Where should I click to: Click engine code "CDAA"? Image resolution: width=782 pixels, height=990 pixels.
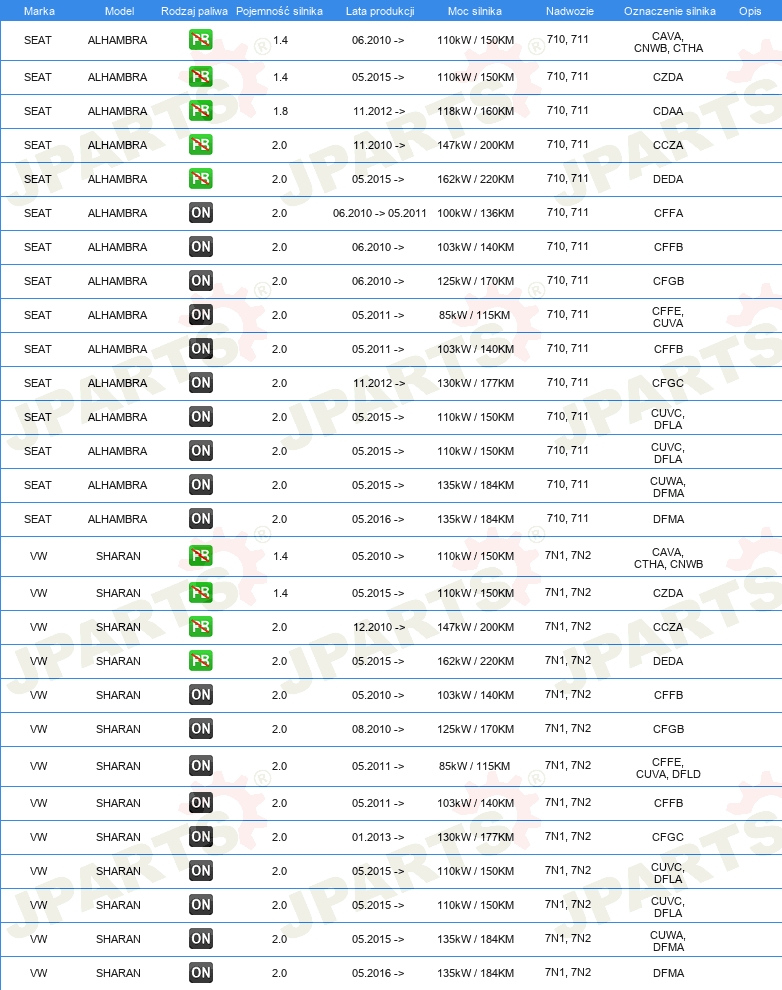click(668, 111)
